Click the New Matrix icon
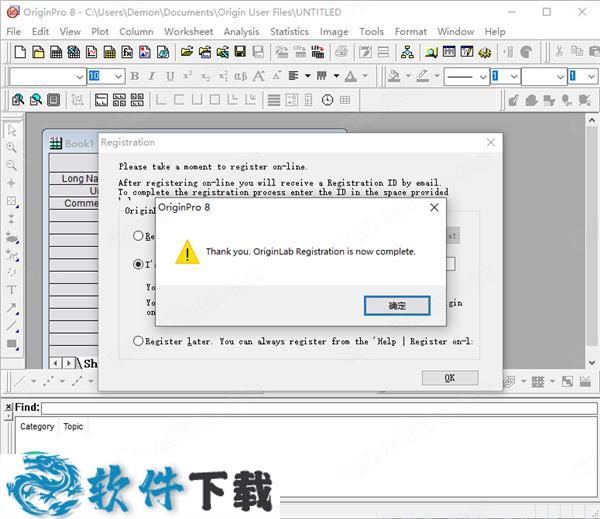The height and width of the screenshot is (519, 600). click(109, 52)
